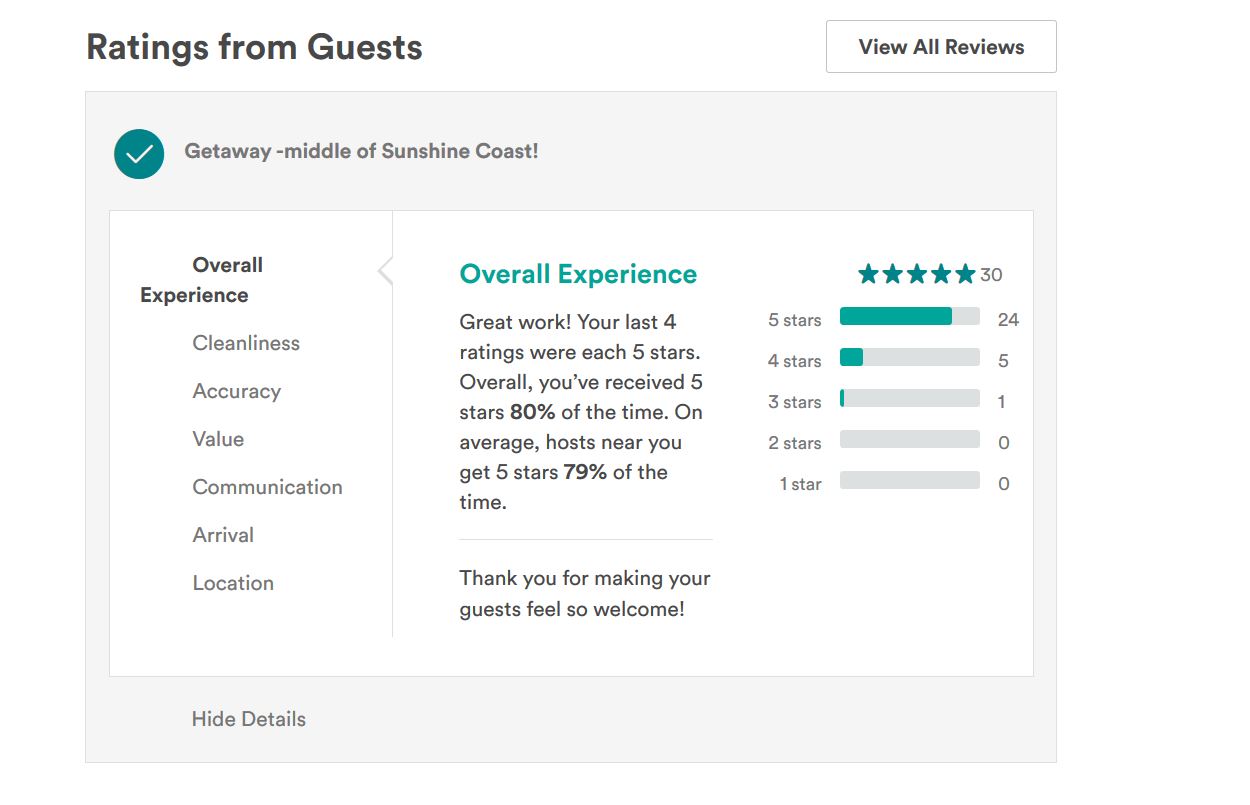Click the 4 stars rating bar
This screenshot has width=1250, height=805.
click(x=909, y=358)
